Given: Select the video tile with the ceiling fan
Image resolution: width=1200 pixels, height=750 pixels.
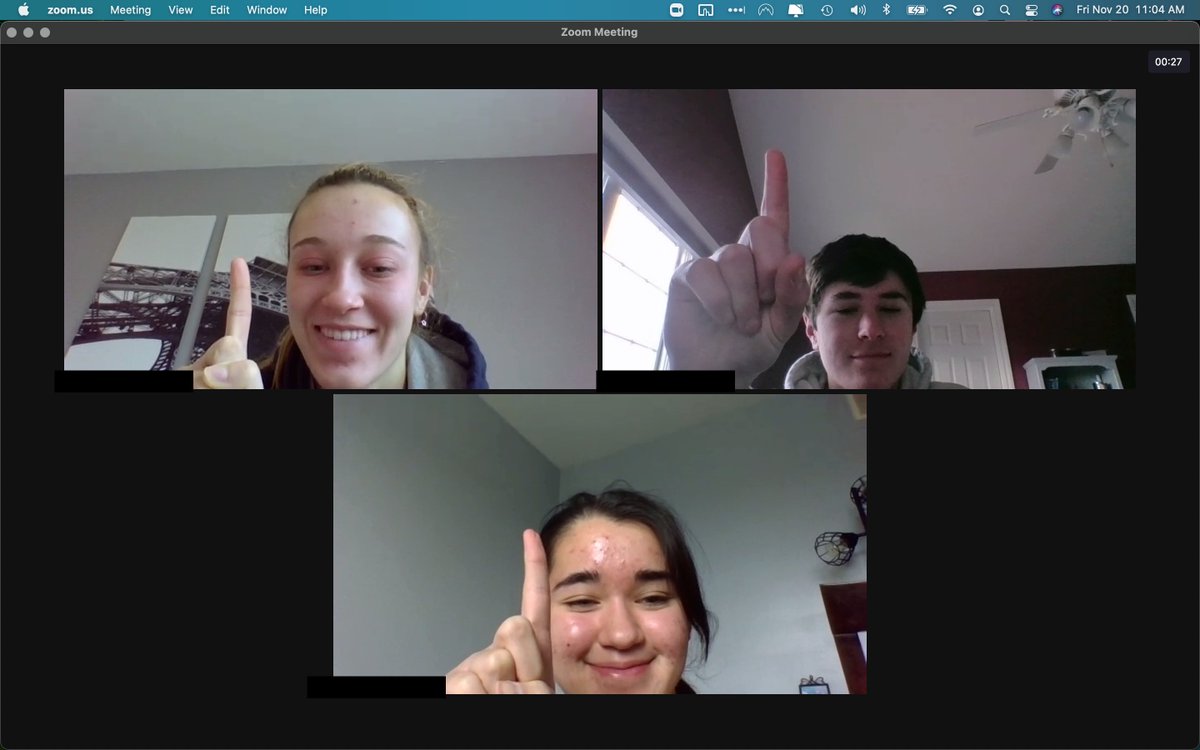Looking at the screenshot, I should (x=869, y=239).
